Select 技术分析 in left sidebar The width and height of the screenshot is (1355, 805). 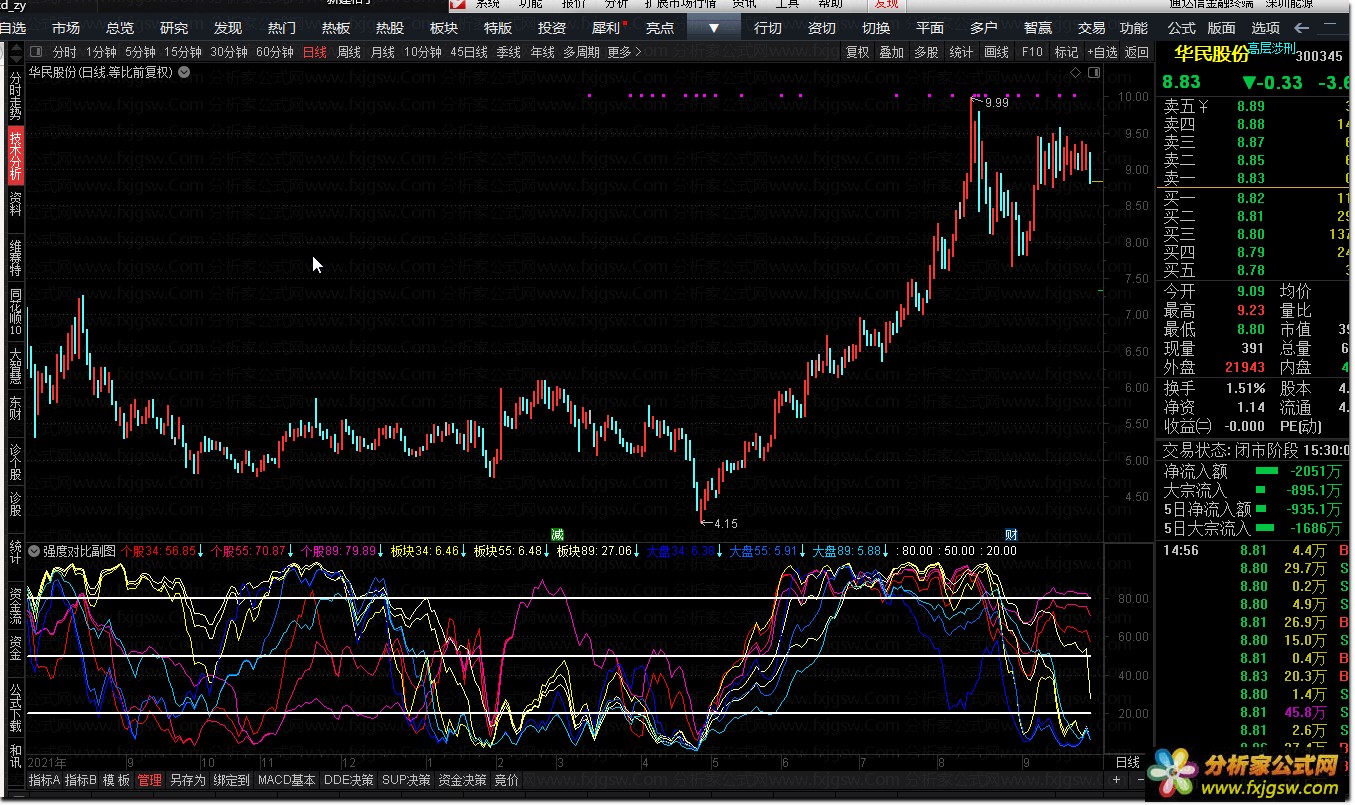[15, 155]
